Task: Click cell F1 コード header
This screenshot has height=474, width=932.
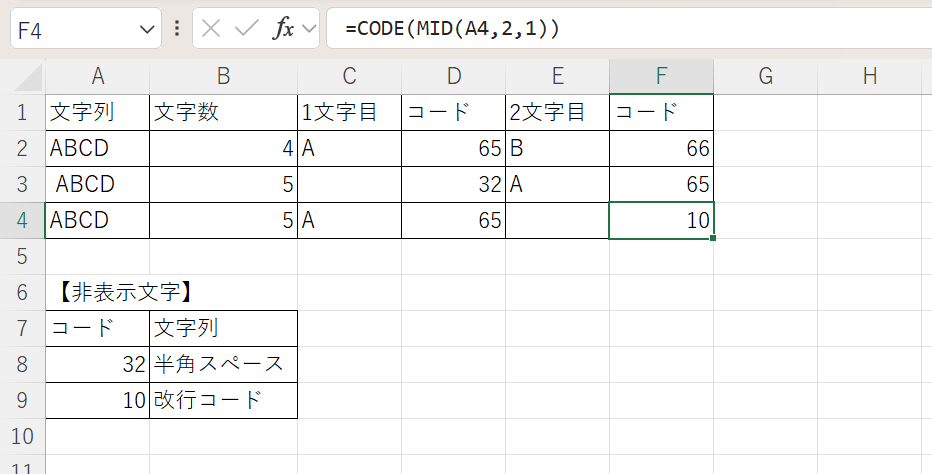Action: tap(662, 112)
